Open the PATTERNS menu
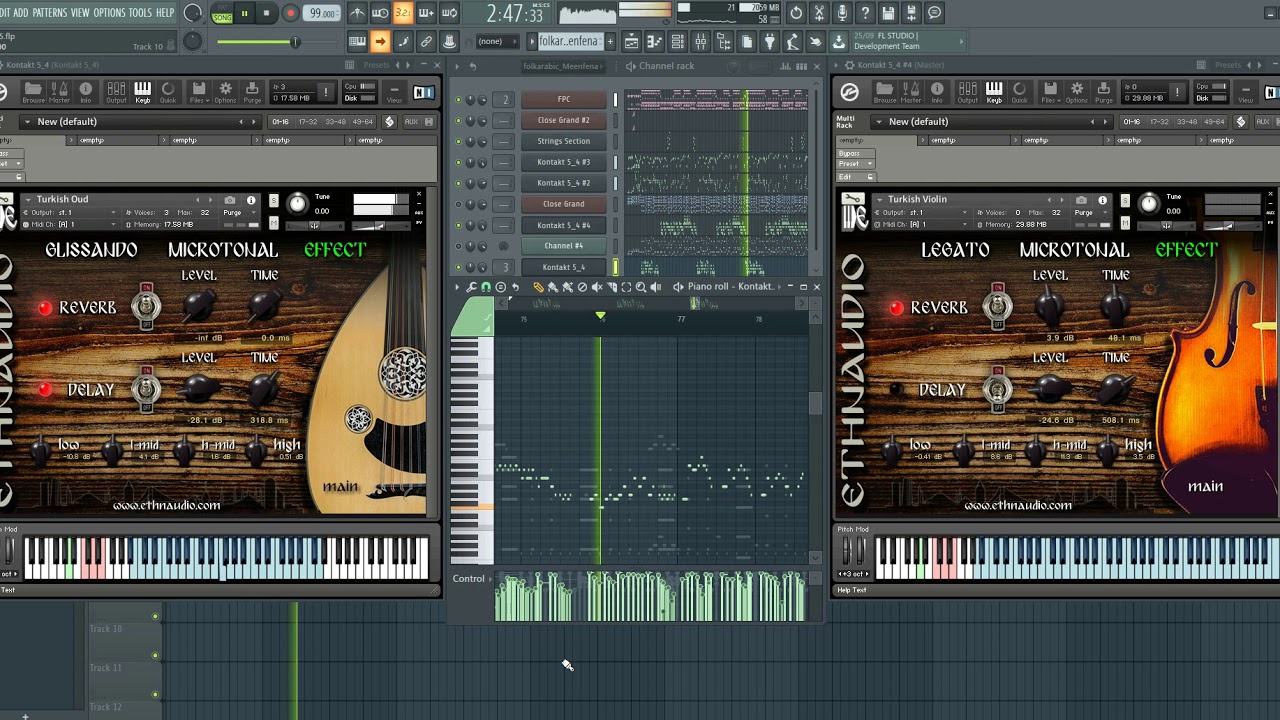Screen dimensions: 1280x720 49,13
